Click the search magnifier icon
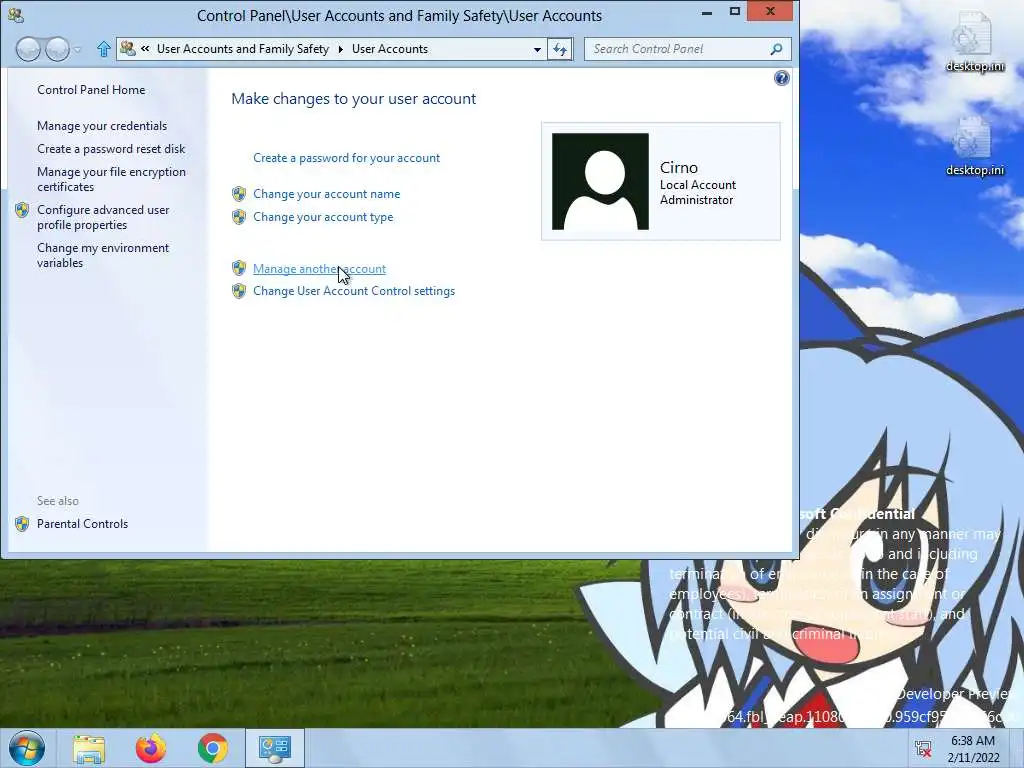Viewport: 1024px width, 768px height. point(776,49)
